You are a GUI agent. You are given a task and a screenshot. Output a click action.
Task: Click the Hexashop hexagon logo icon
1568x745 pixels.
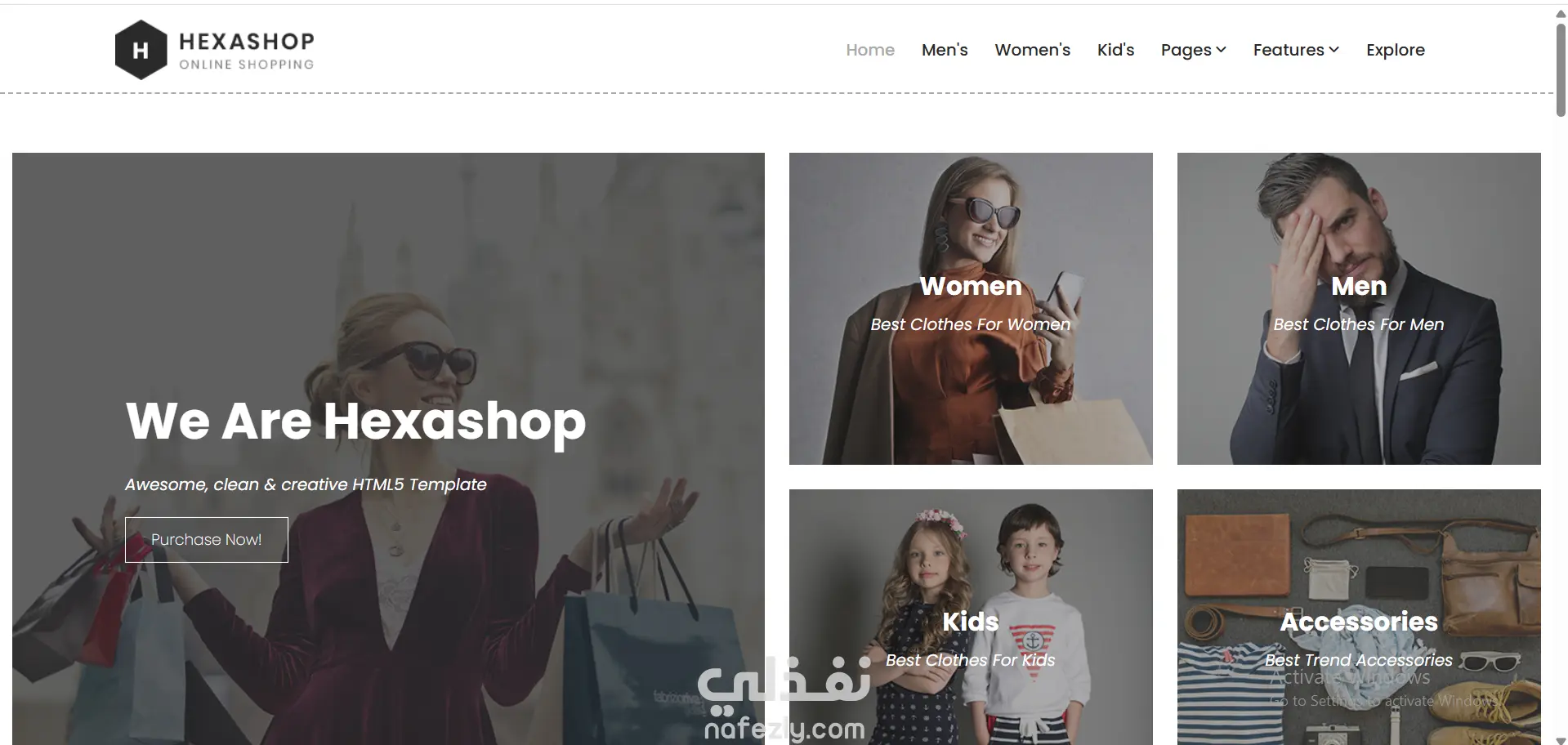pos(141,50)
